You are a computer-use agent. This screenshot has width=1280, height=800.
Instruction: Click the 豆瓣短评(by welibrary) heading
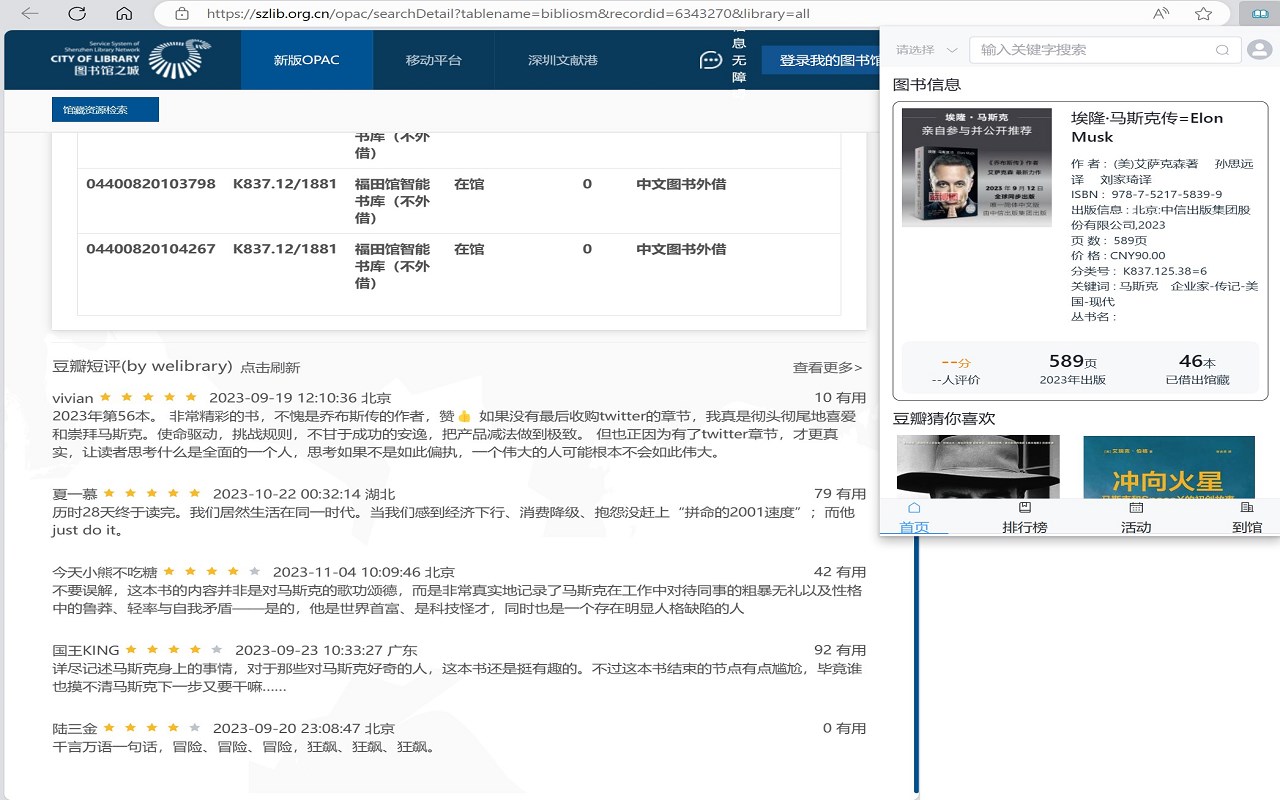[x=142, y=366]
